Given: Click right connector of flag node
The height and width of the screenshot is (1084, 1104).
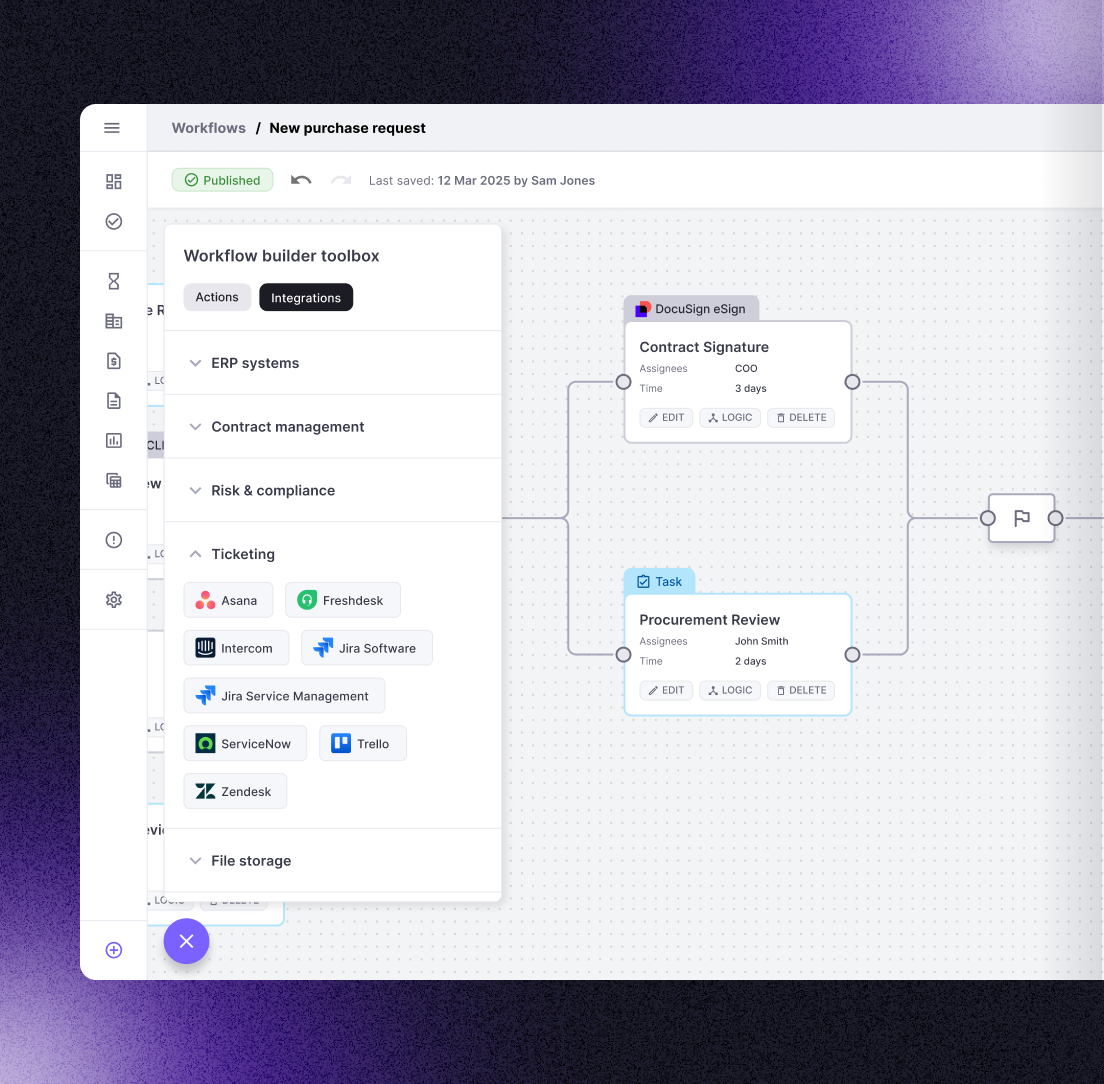Looking at the screenshot, I should pyautogui.click(x=1055, y=518).
